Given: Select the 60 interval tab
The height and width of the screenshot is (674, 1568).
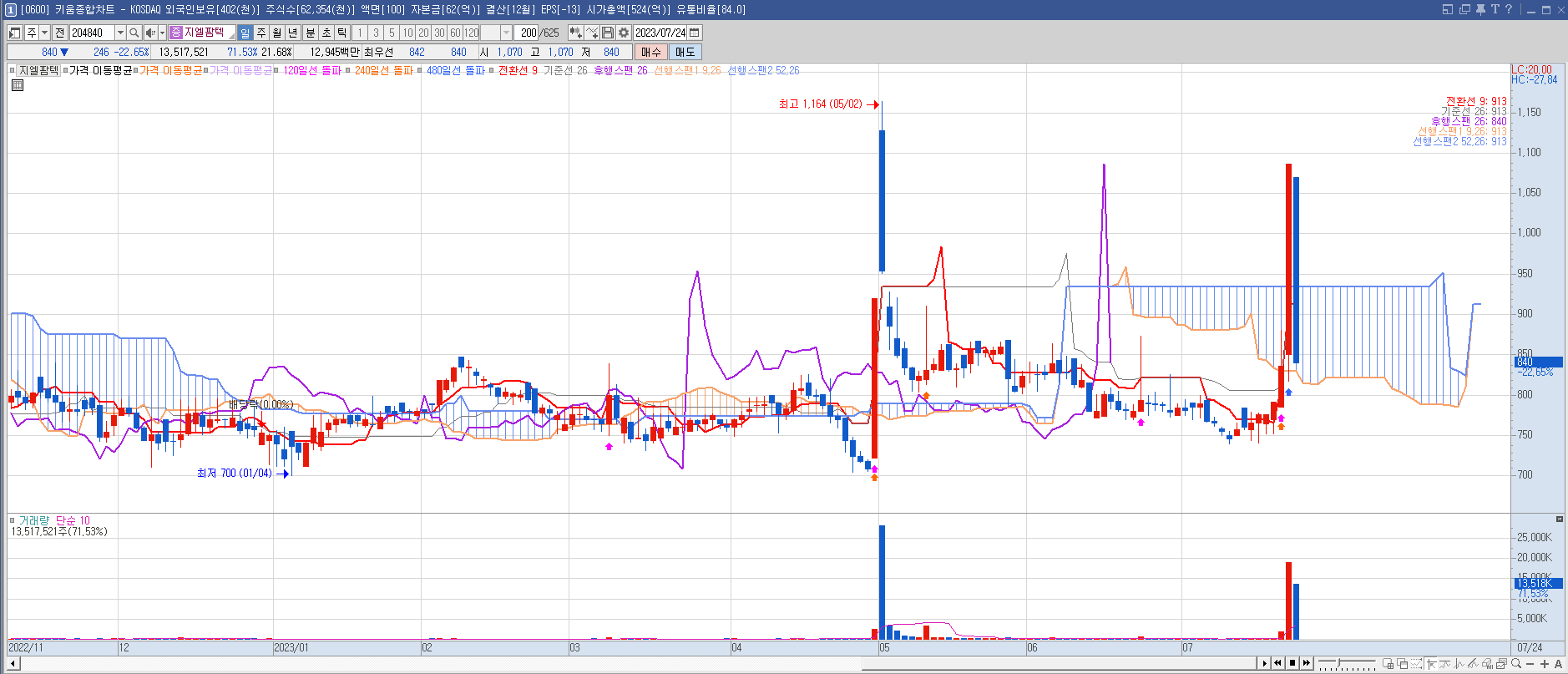Looking at the screenshot, I should 455,33.
